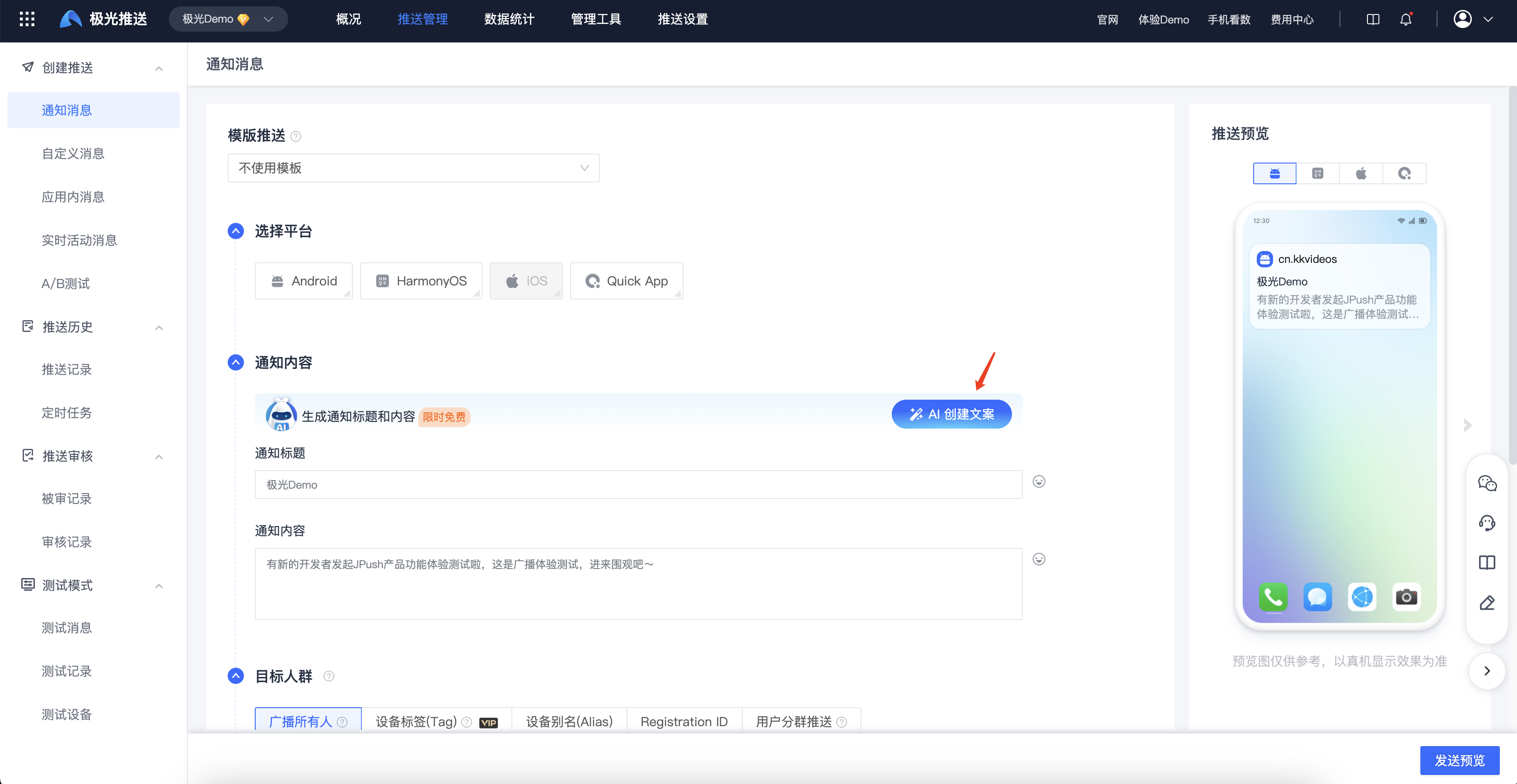Open the 不使用模板 template dropdown

413,168
